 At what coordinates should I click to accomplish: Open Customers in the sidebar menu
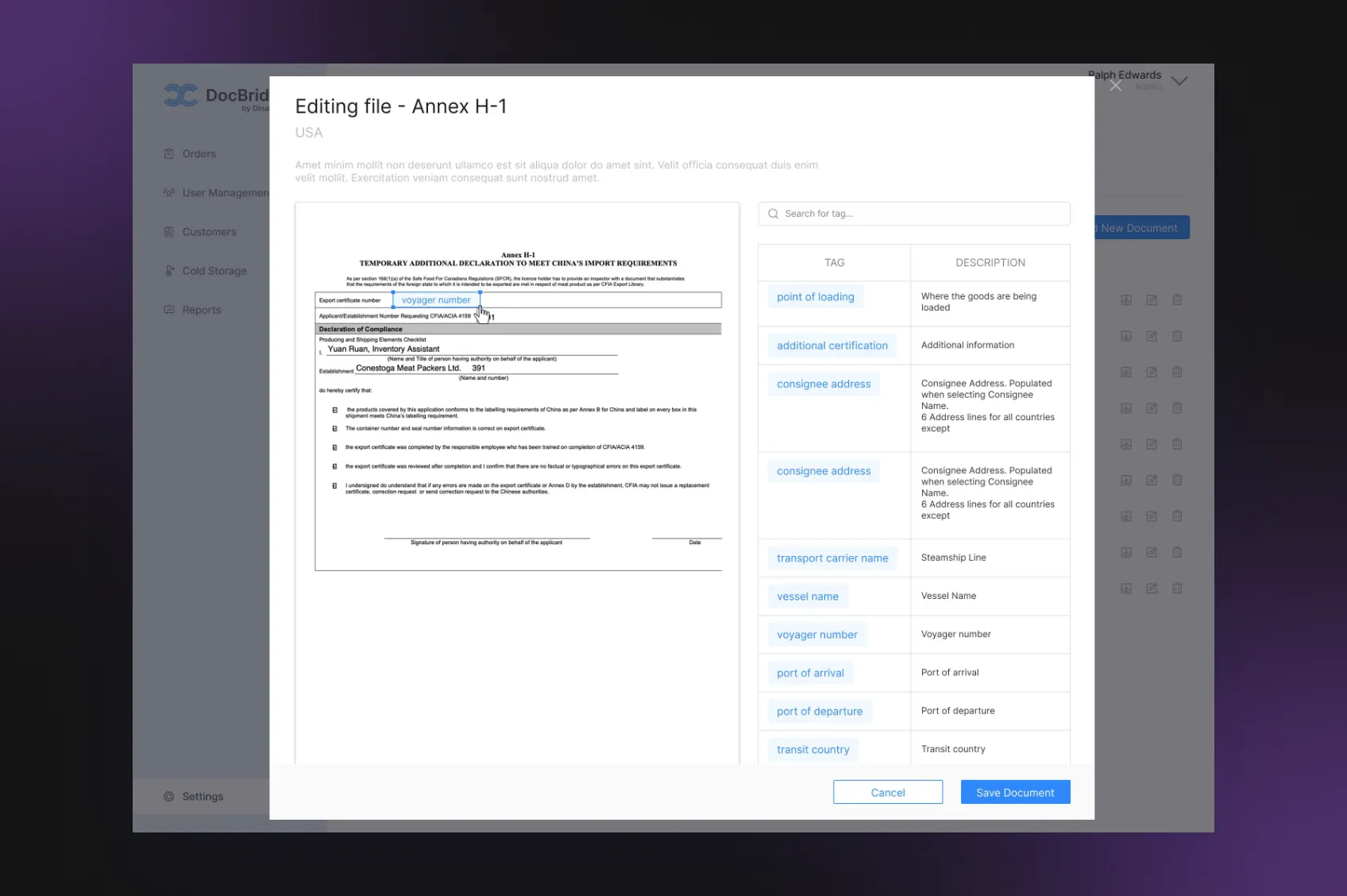pos(209,232)
